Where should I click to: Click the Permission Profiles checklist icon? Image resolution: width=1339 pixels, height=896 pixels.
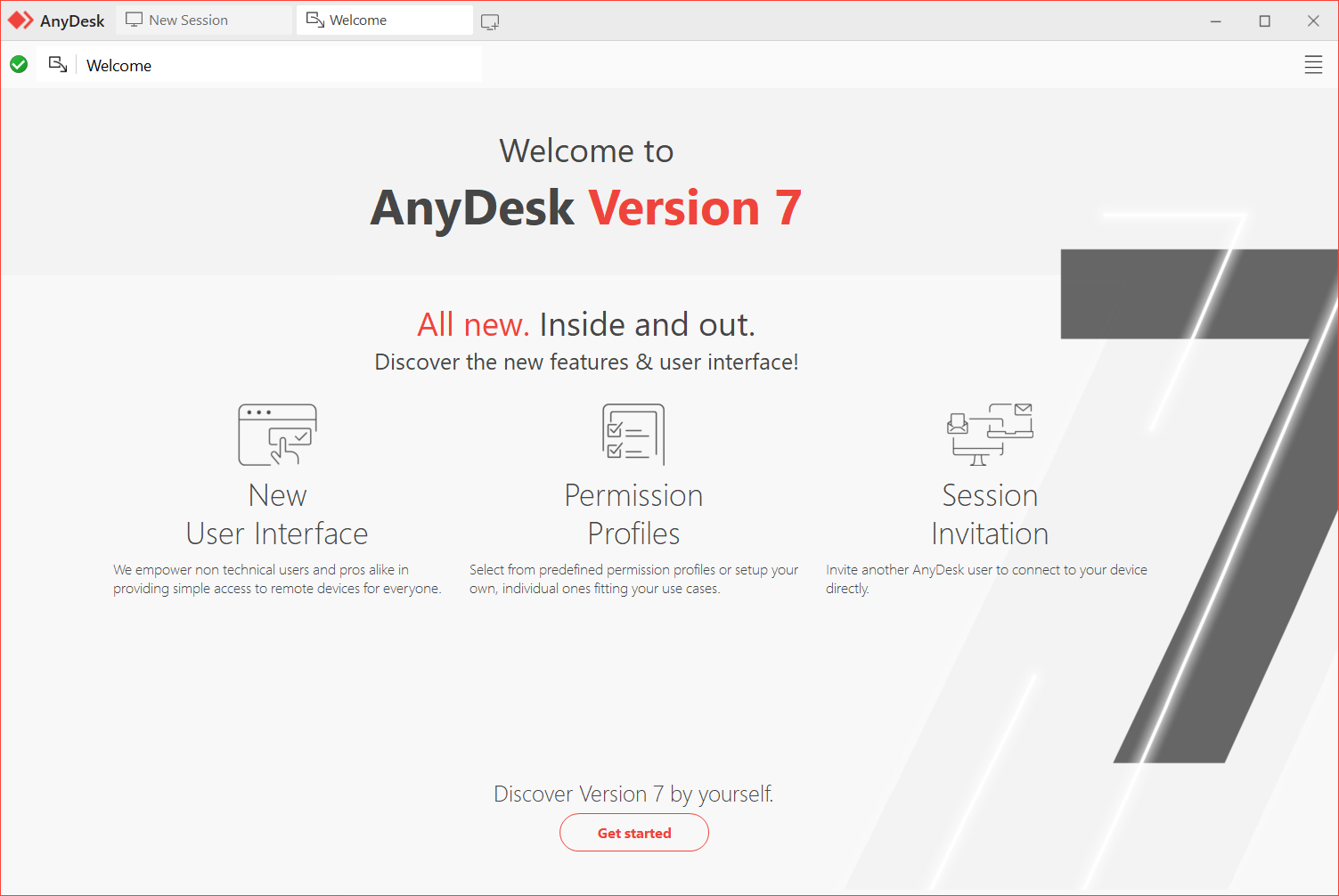point(633,434)
